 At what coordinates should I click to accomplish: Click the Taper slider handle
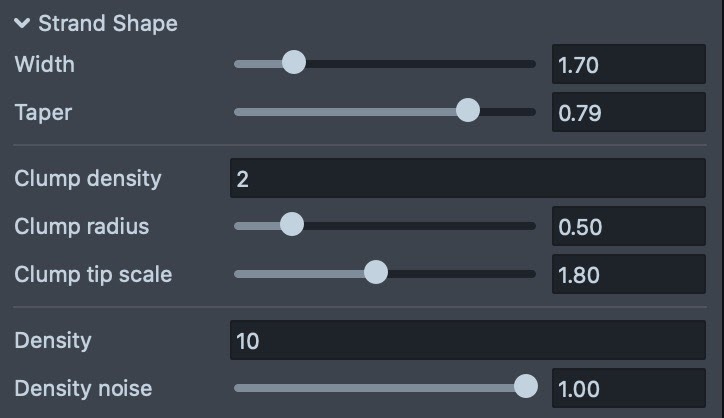467,110
